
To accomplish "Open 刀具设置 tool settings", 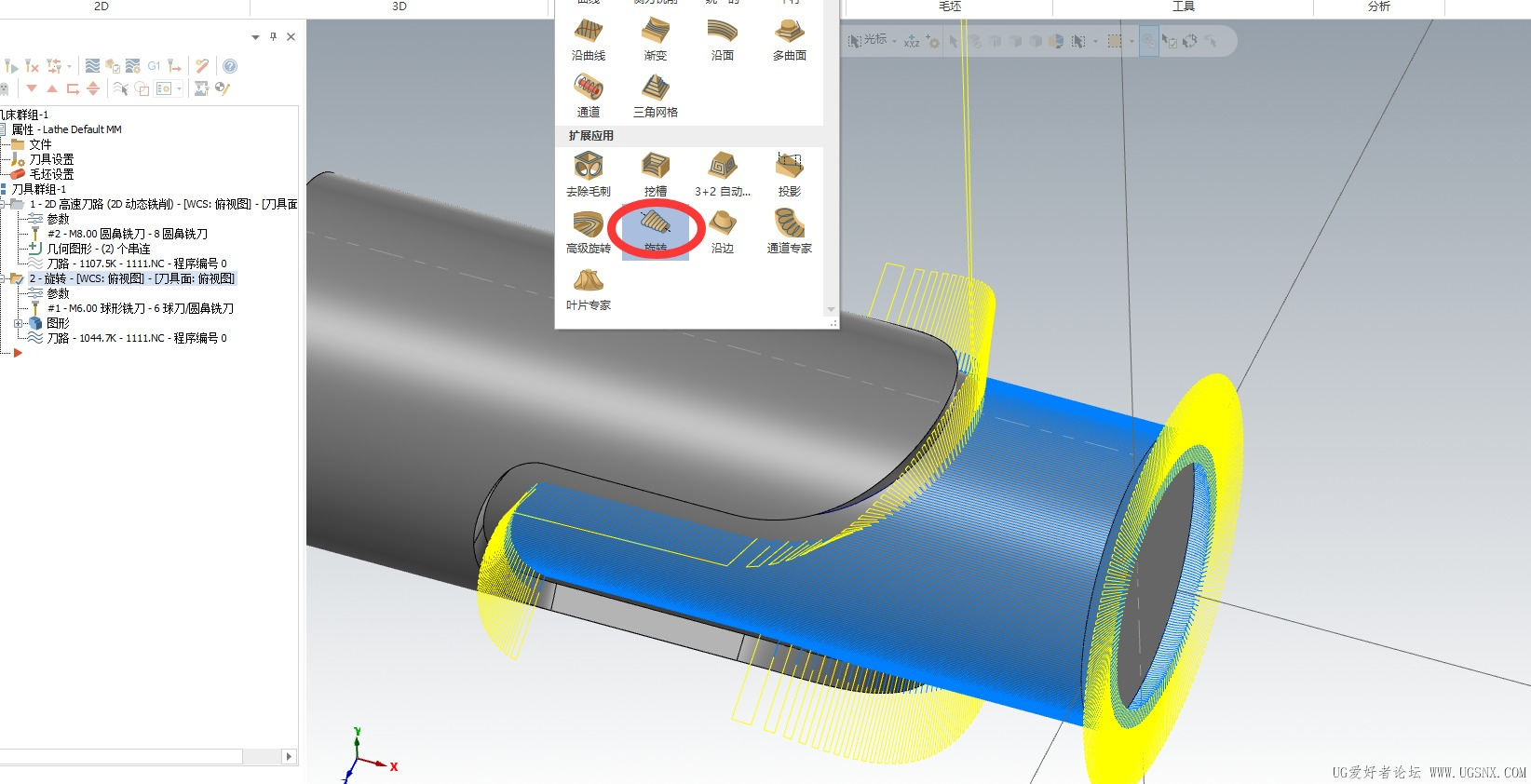I will (x=51, y=159).
